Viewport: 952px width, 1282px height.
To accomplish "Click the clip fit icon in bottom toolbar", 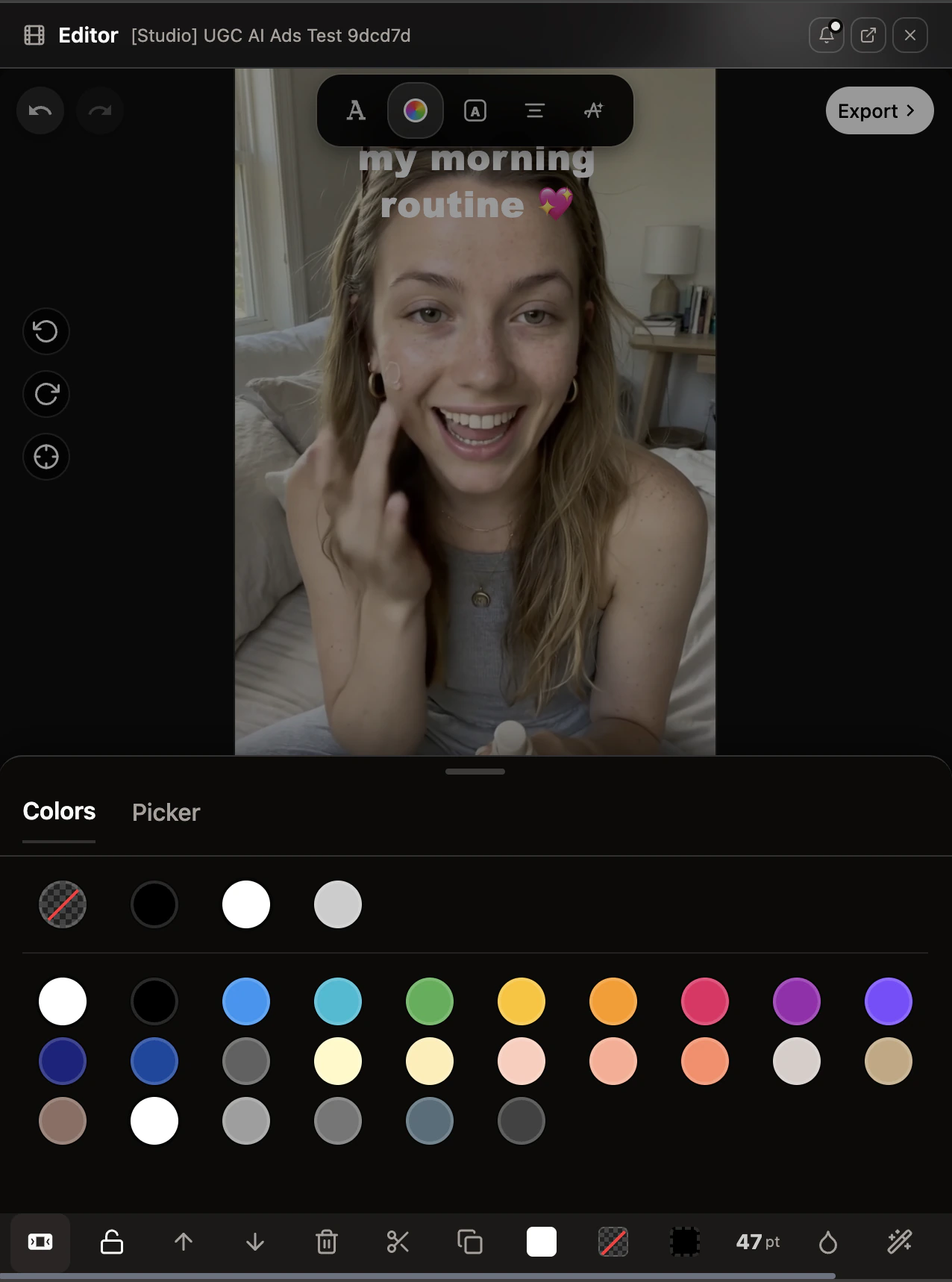I will pyautogui.click(x=40, y=1242).
